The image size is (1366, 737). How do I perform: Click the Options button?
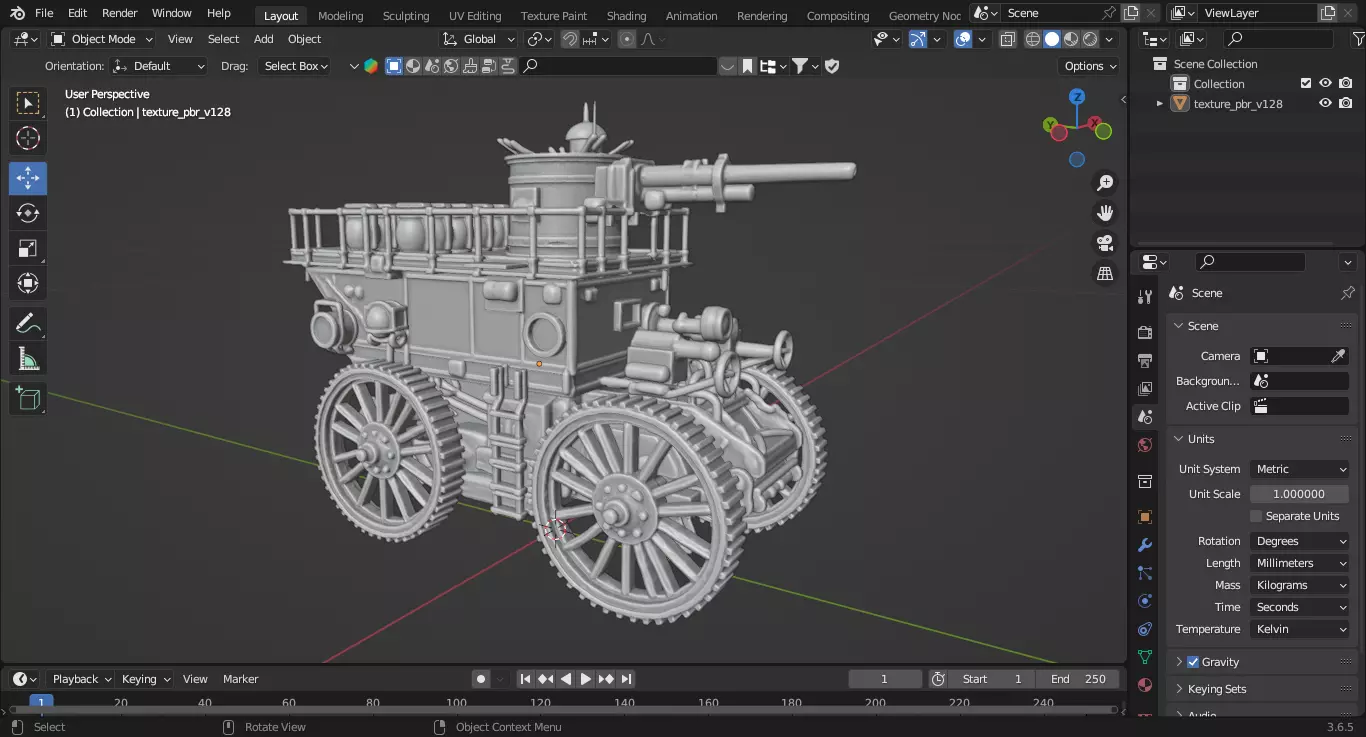click(1089, 66)
